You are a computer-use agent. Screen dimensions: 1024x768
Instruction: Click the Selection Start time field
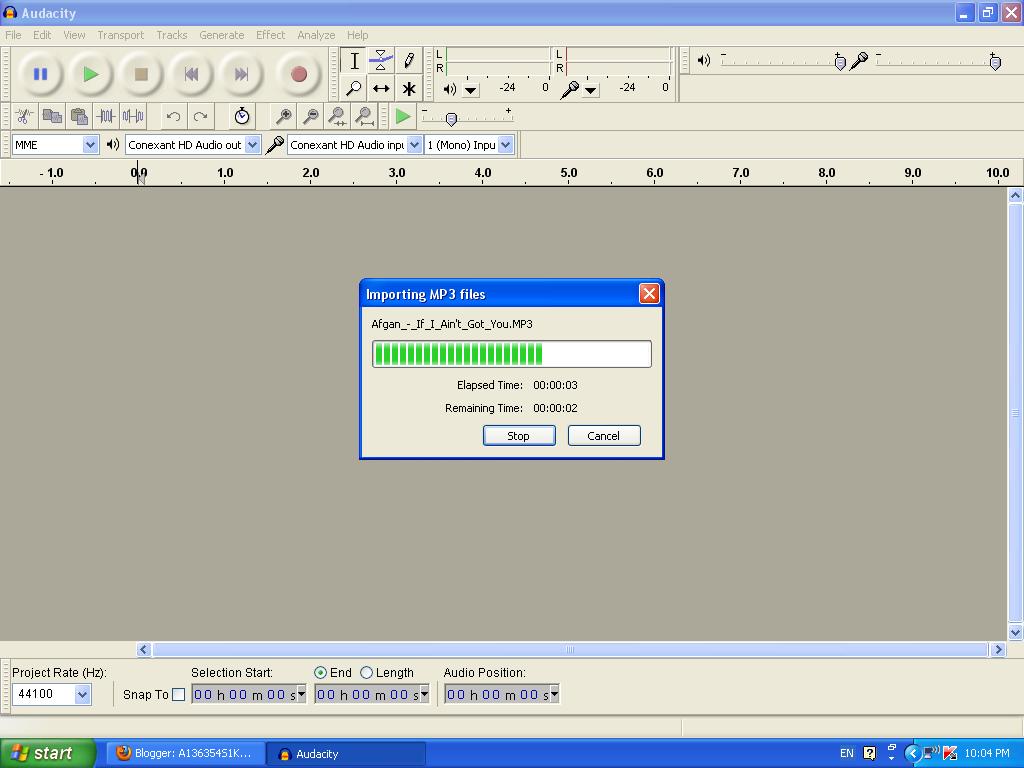(x=249, y=694)
